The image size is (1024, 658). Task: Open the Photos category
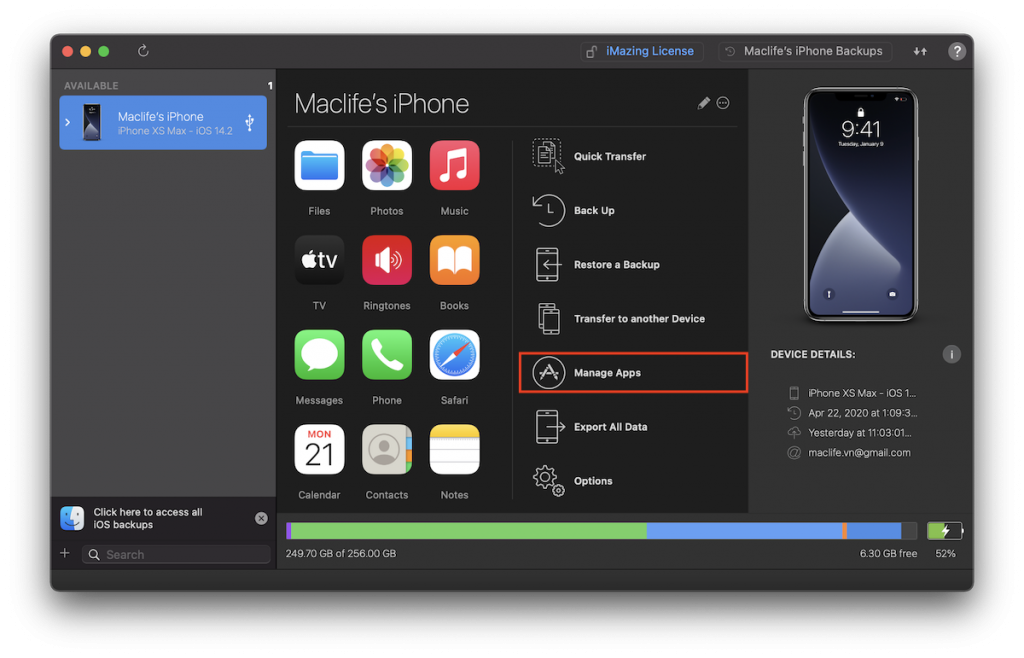386,165
